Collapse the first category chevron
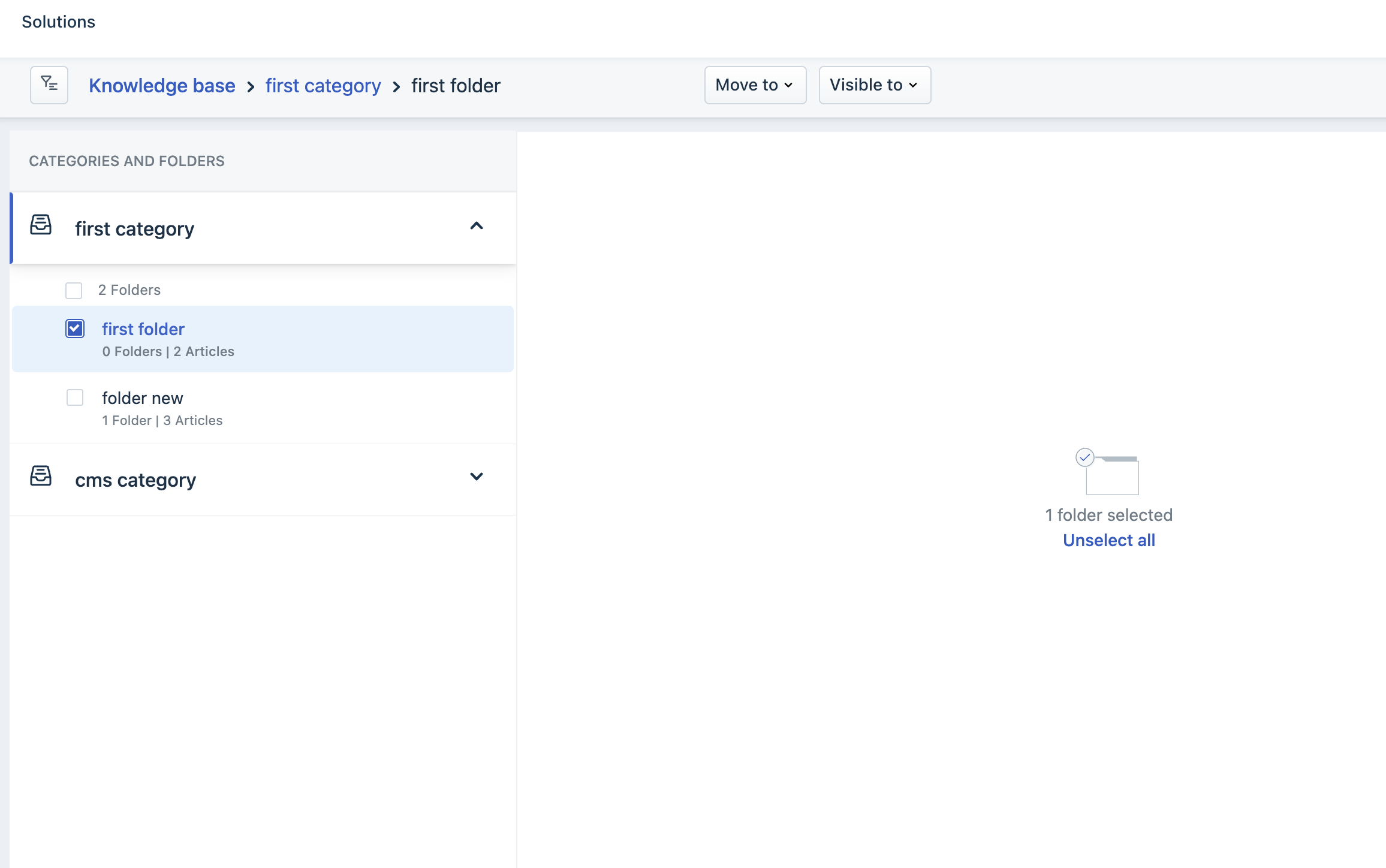Viewport: 1386px width, 868px height. pyautogui.click(x=477, y=226)
